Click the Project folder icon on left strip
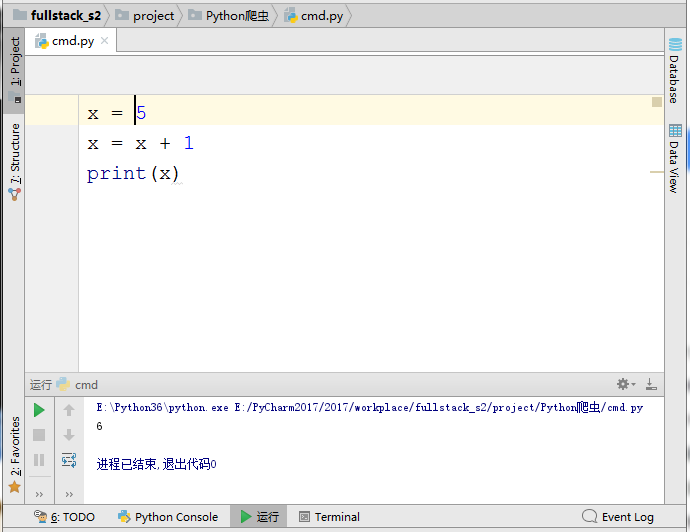The width and height of the screenshot is (690, 532). pyautogui.click(x=15, y=97)
